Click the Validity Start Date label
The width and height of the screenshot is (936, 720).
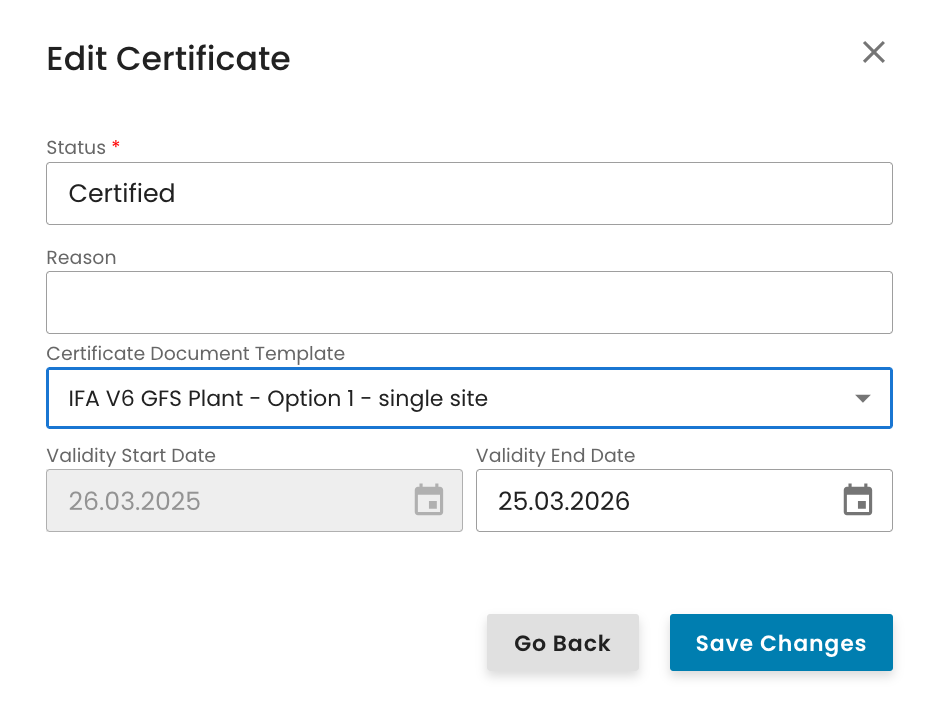131,455
